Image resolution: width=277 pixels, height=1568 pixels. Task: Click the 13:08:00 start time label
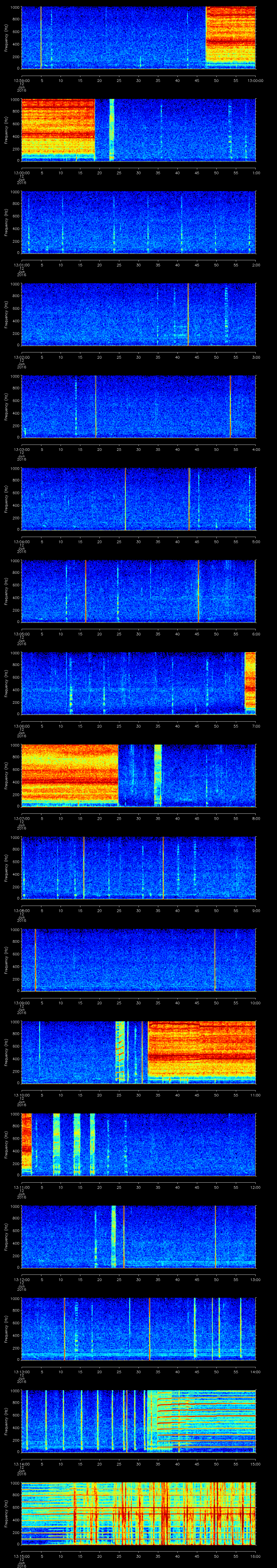coord(21,910)
